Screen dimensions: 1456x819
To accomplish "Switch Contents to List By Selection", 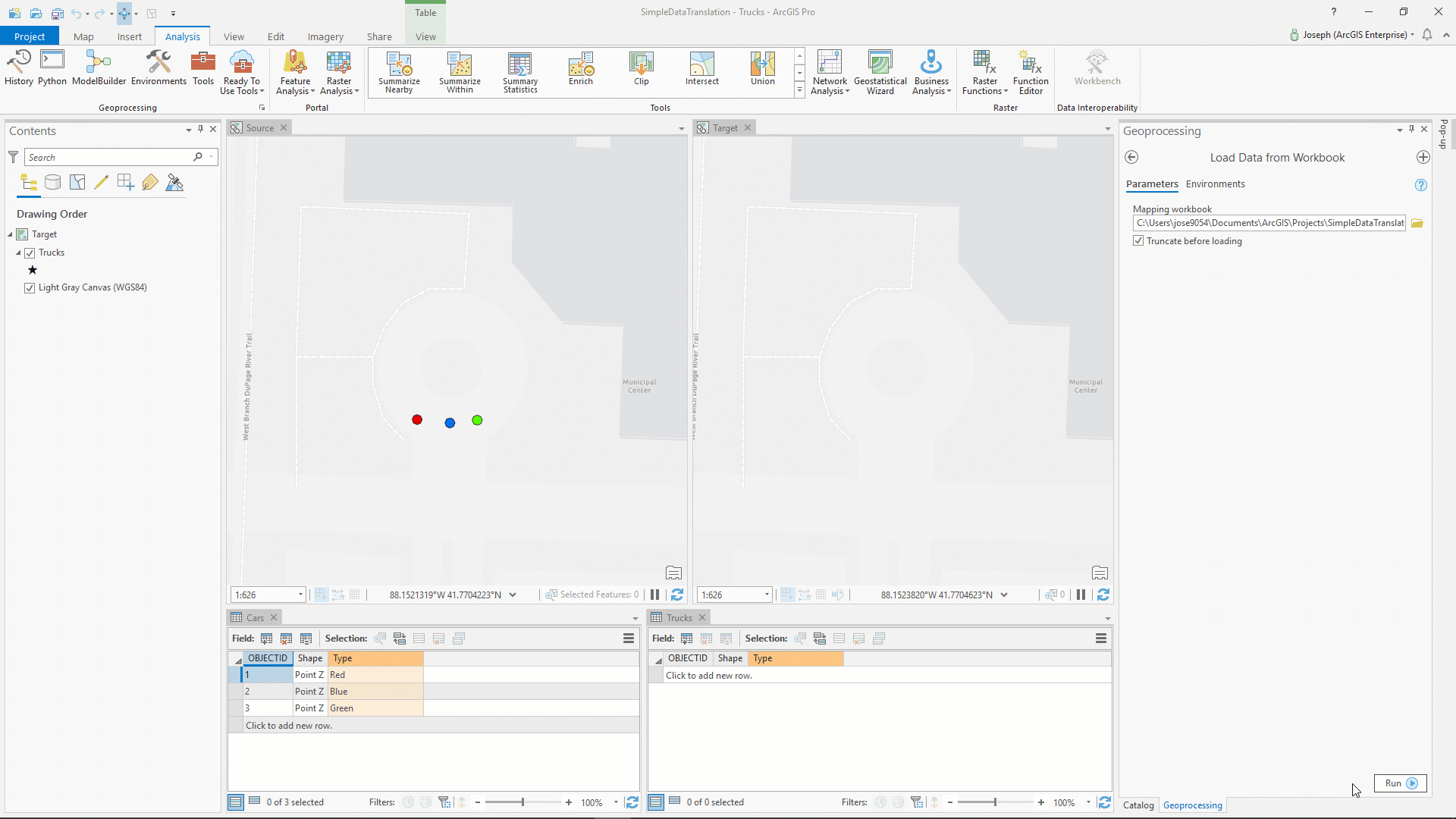I will [x=77, y=183].
